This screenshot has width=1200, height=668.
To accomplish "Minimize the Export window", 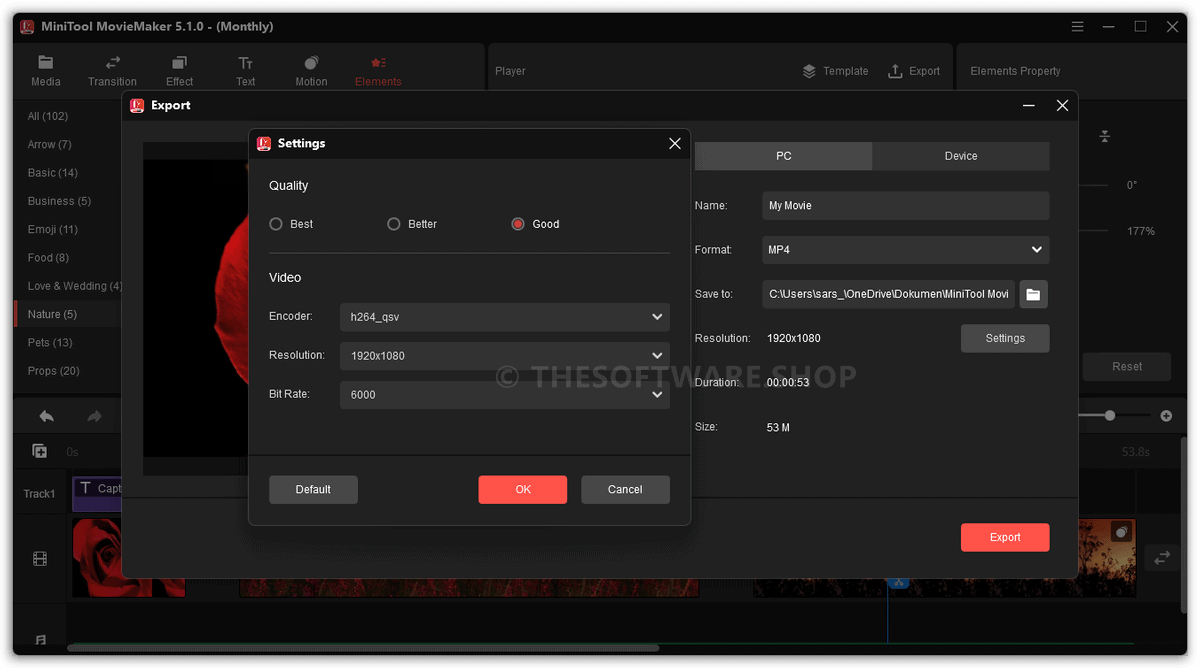I will [x=1029, y=106].
